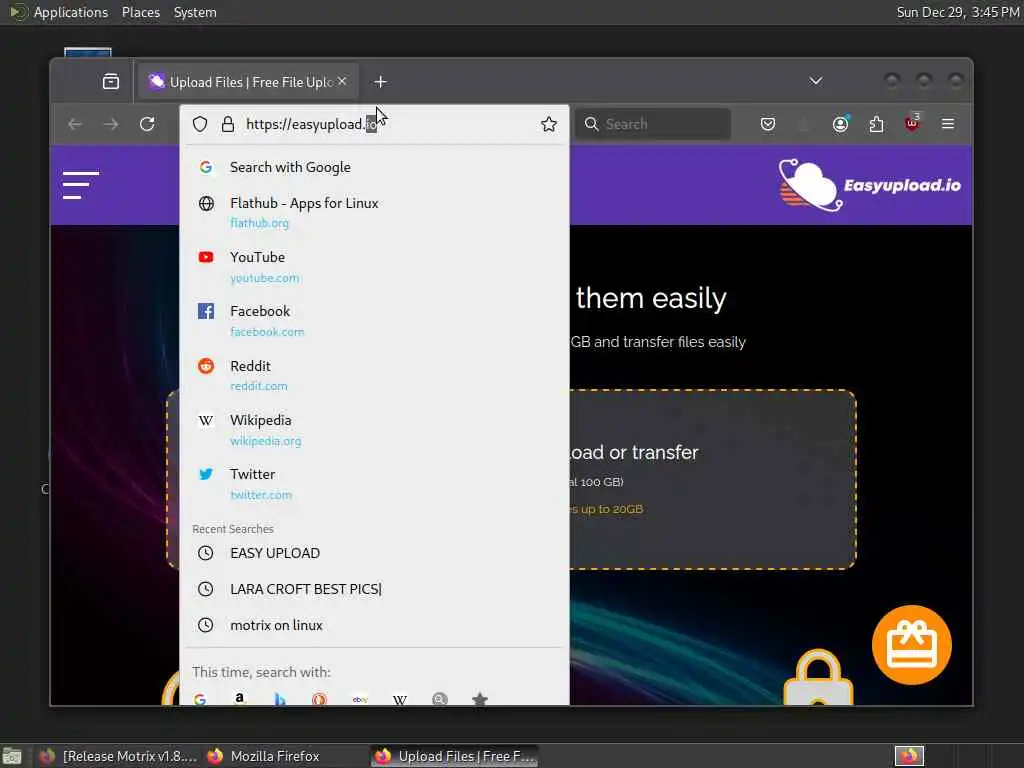The width and height of the screenshot is (1024, 768).
Task: Go forward to next page
Action: [x=111, y=124]
